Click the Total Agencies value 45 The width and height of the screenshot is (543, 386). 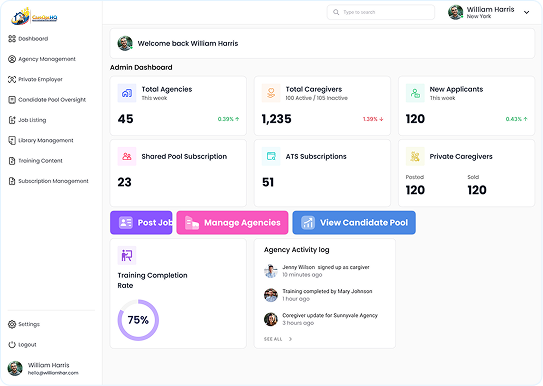click(125, 119)
